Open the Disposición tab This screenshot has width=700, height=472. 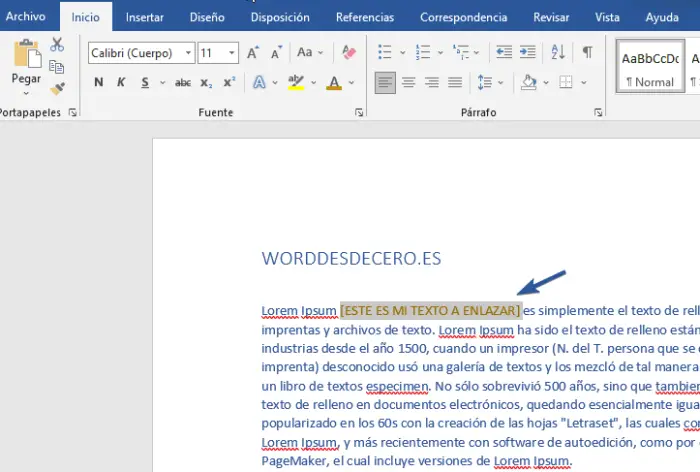click(280, 17)
